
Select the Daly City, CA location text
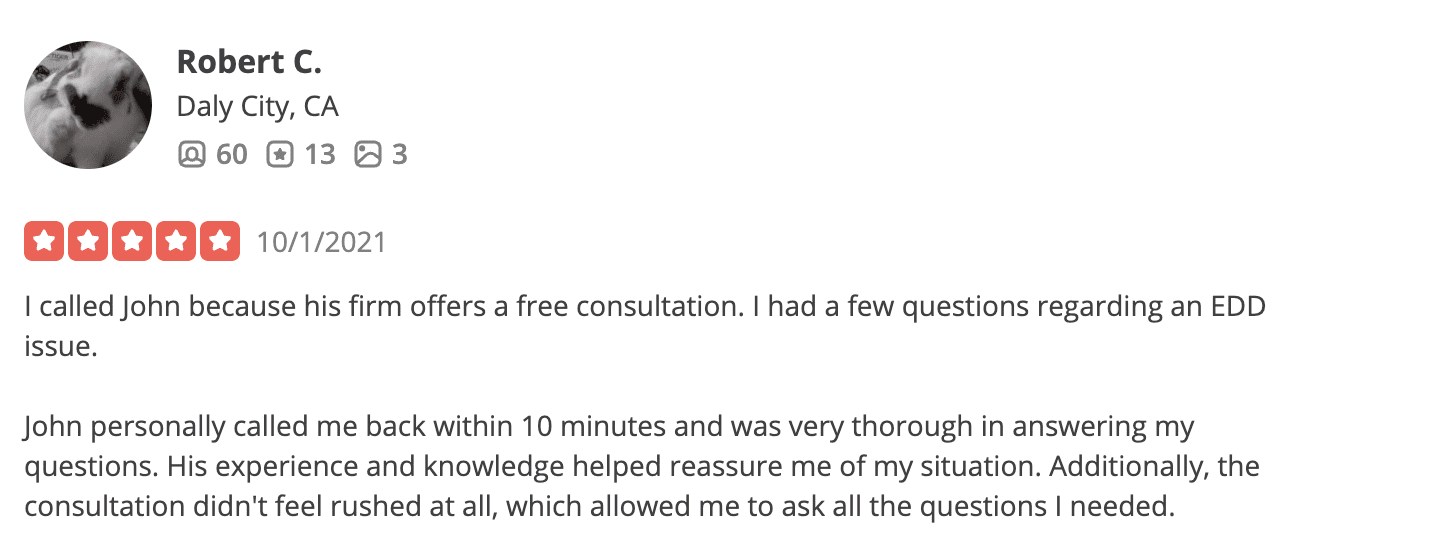tap(258, 106)
